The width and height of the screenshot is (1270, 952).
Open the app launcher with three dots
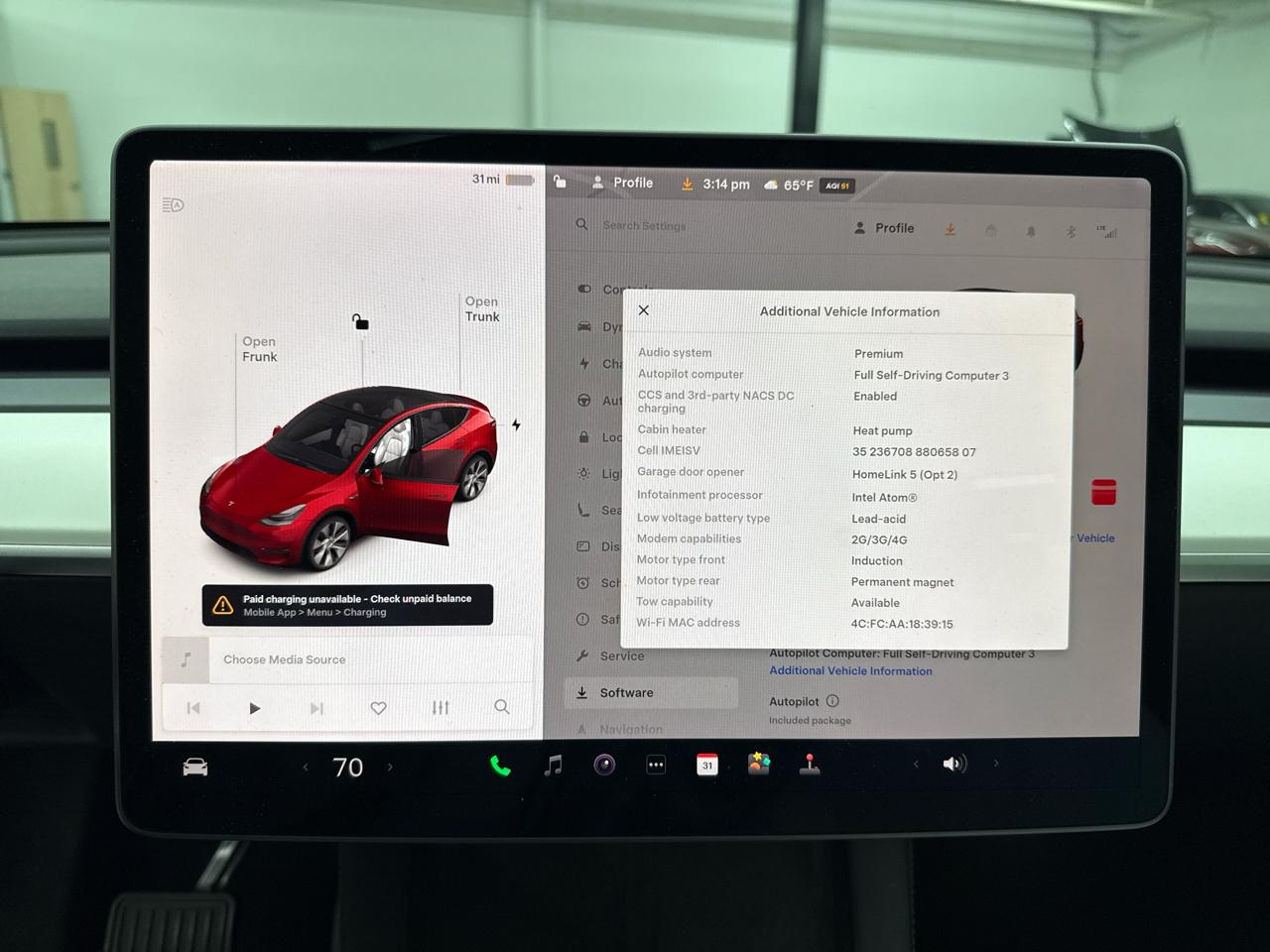pos(656,765)
